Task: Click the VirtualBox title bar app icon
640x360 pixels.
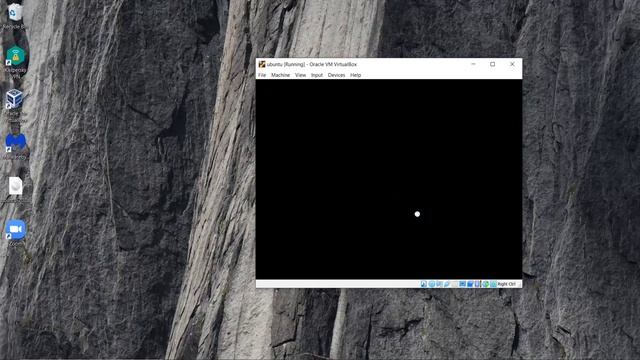Action: (x=262, y=64)
